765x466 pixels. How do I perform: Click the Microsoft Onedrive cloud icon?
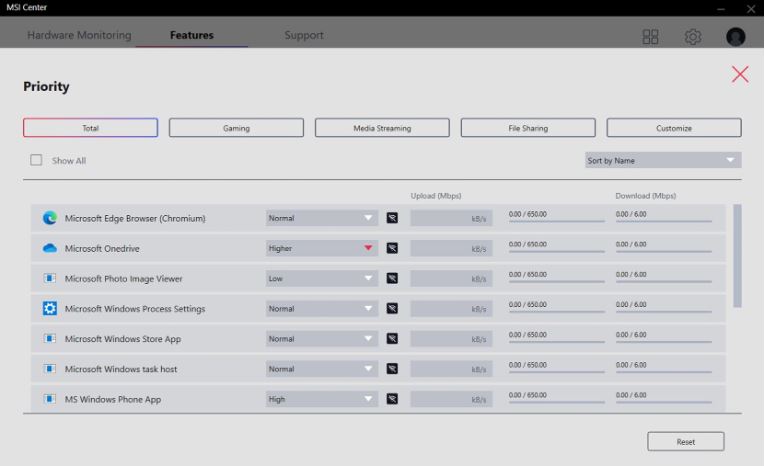tap(50, 248)
